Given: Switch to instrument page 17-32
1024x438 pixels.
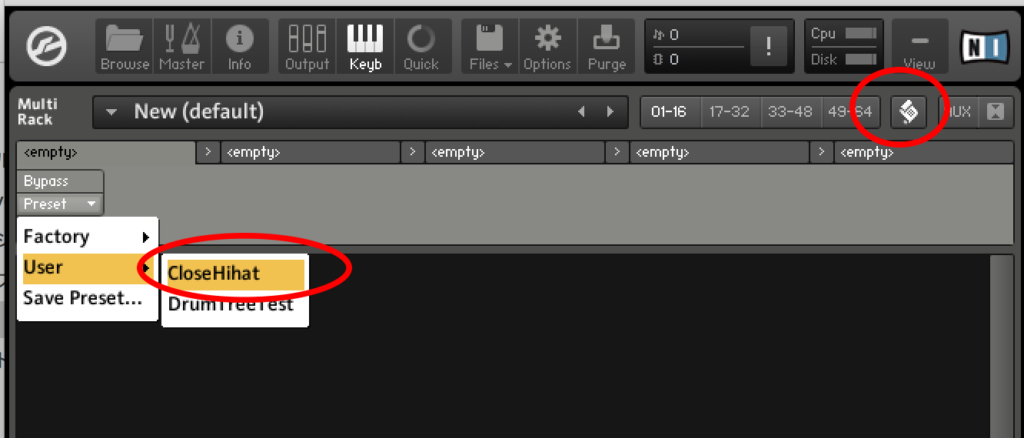Looking at the screenshot, I should pyautogui.click(x=729, y=112).
